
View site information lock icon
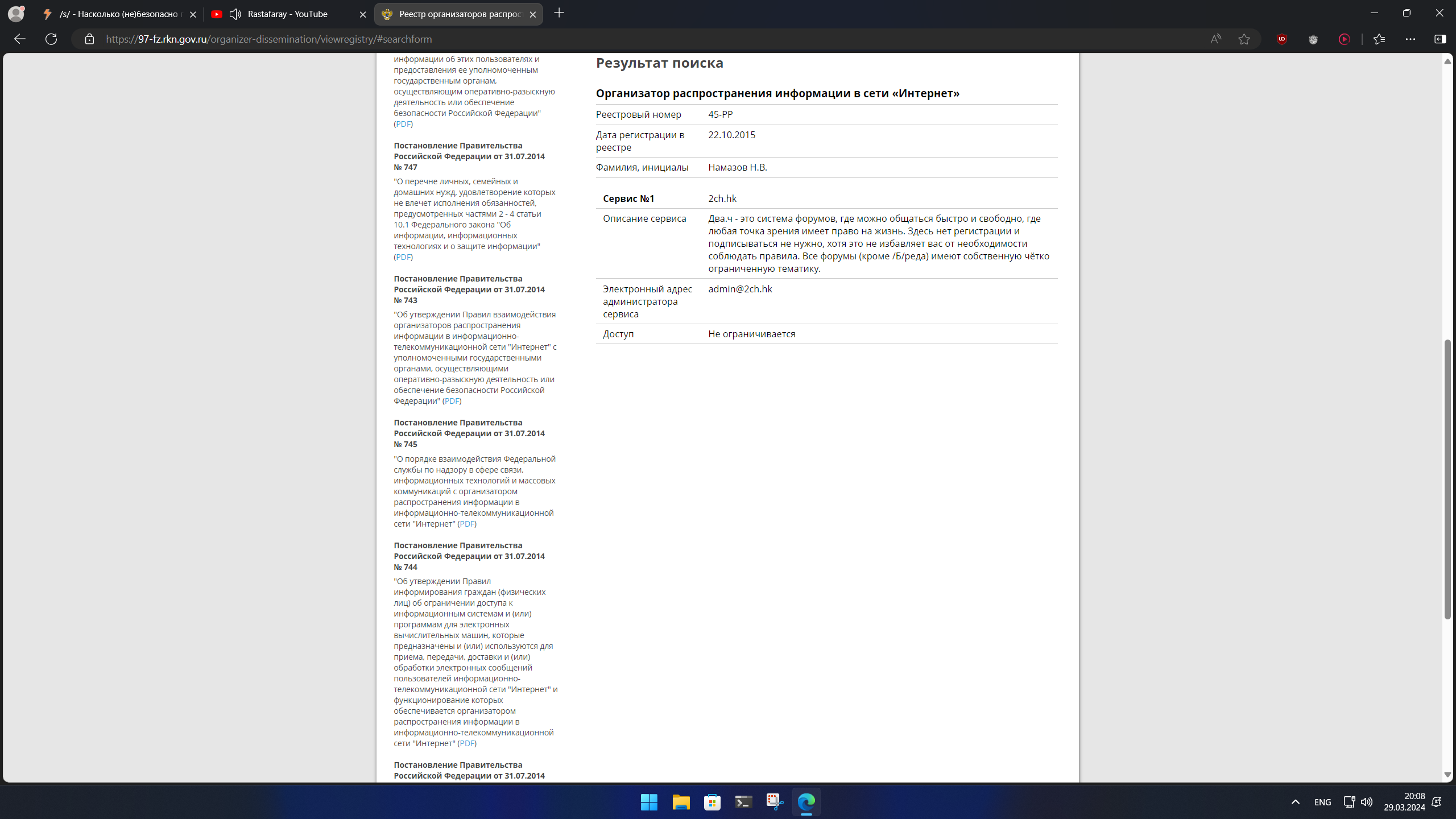(x=89, y=39)
